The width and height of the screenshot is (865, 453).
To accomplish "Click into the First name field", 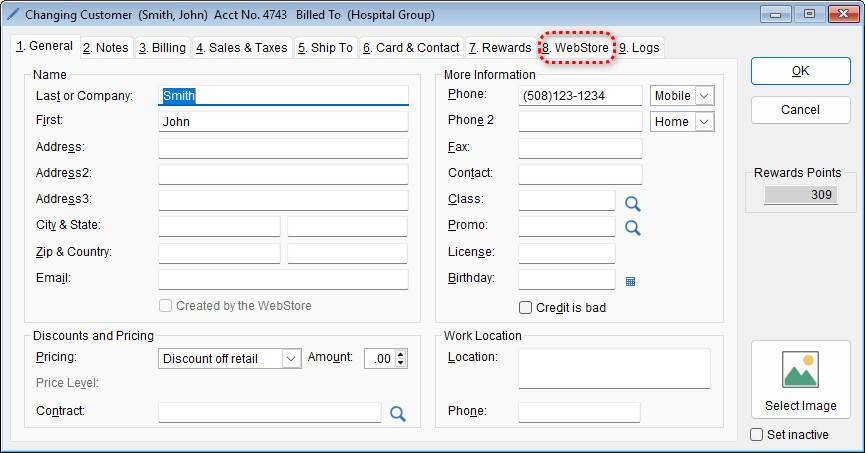I will [x=283, y=122].
